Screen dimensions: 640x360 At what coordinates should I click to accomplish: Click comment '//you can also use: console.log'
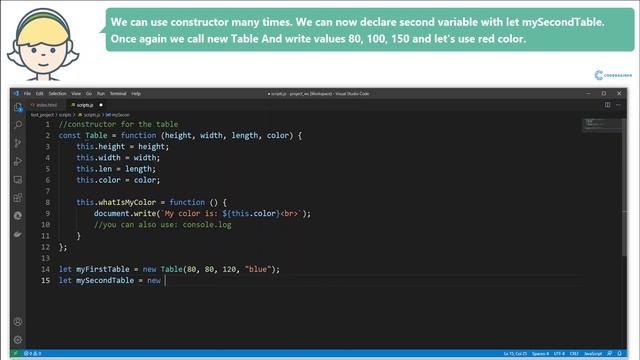(x=162, y=224)
